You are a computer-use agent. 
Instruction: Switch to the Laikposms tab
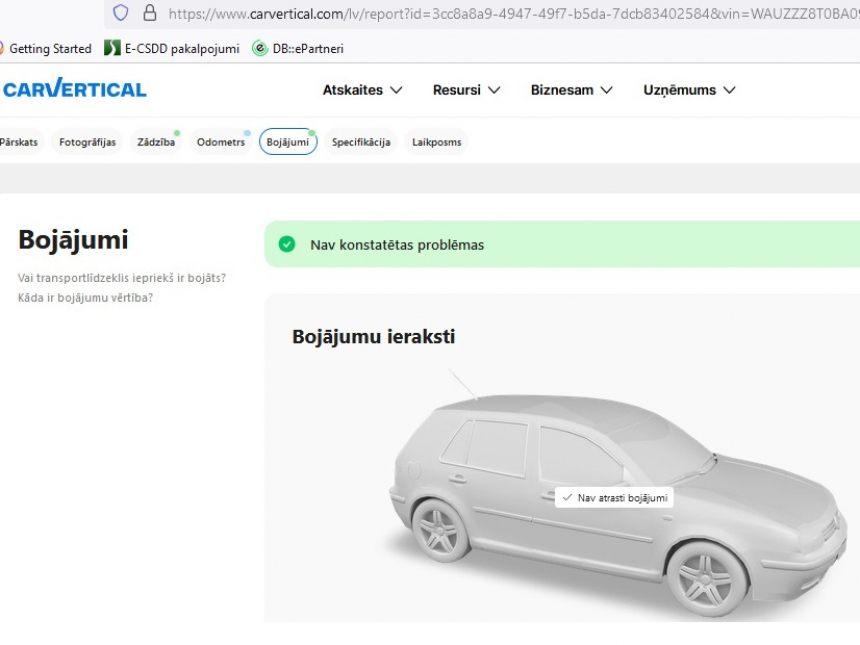coord(437,142)
